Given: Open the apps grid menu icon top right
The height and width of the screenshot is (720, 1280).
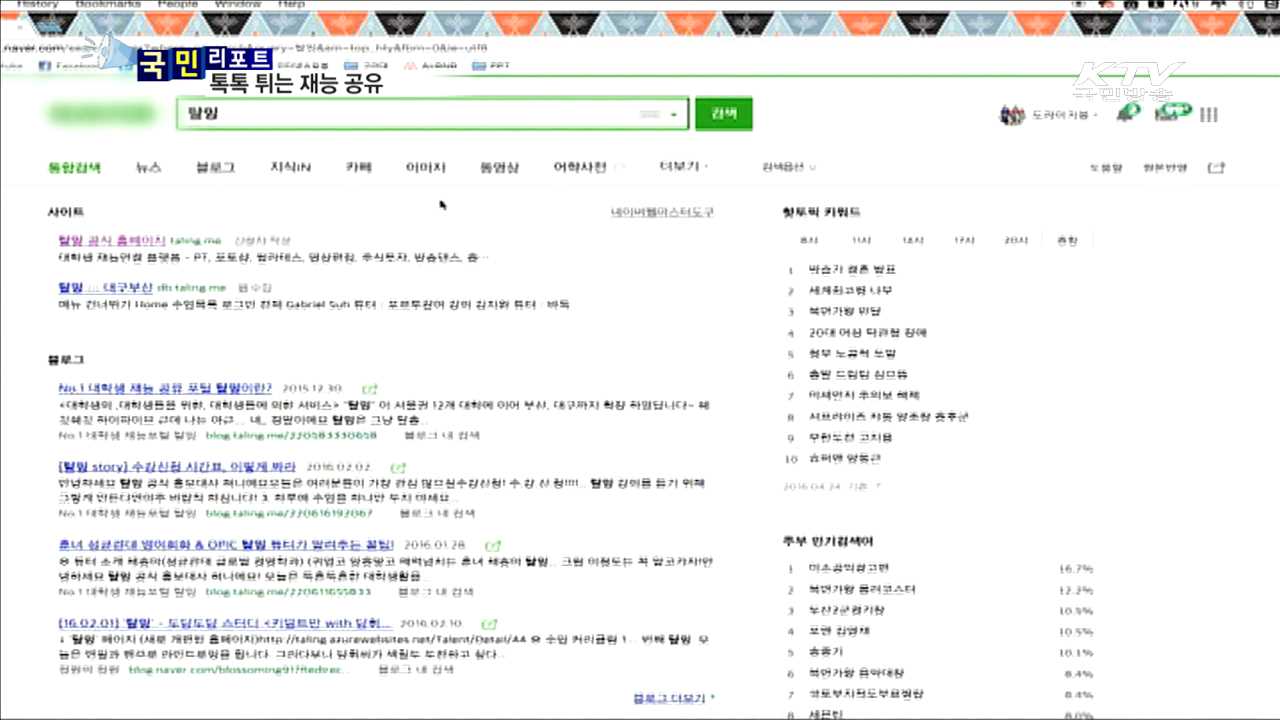Looking at the screenshot, I should coord(1209,113).
